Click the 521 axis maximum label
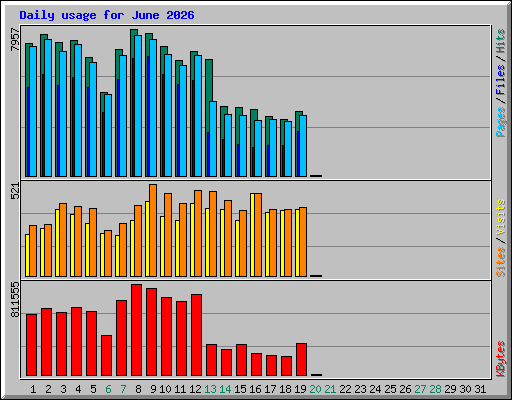Image resolution: width=512 pixels, height=400 pixels. tap(15, 191)
